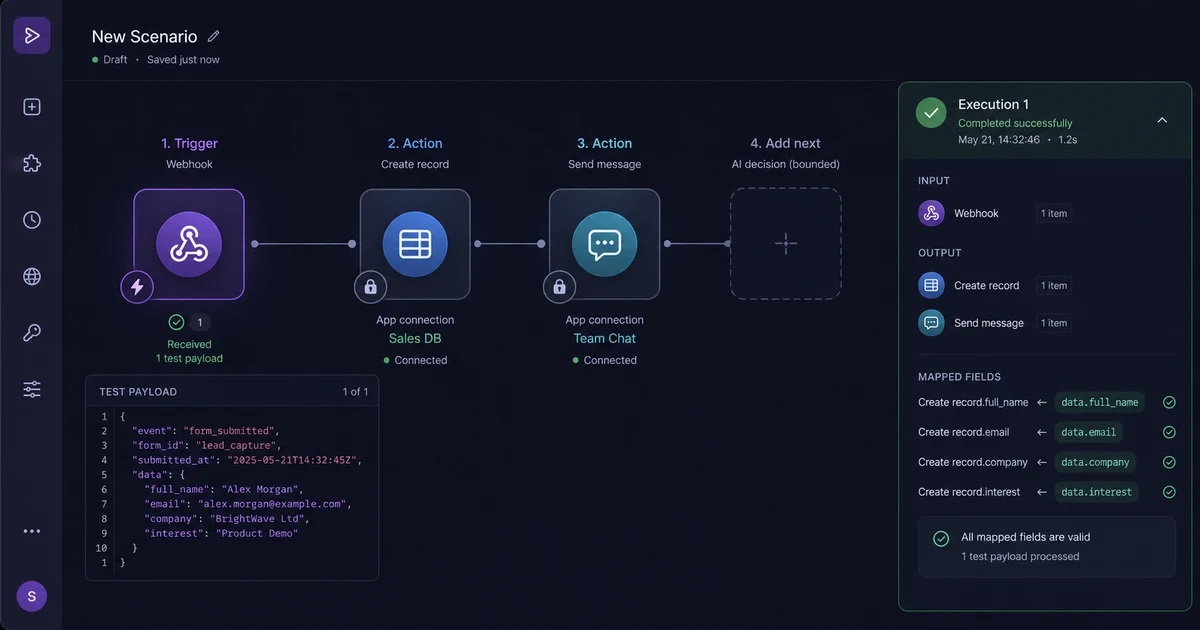Click the data.interest mapping chip
This screenshot has height=630, width=1200.
click(1097, 492)
